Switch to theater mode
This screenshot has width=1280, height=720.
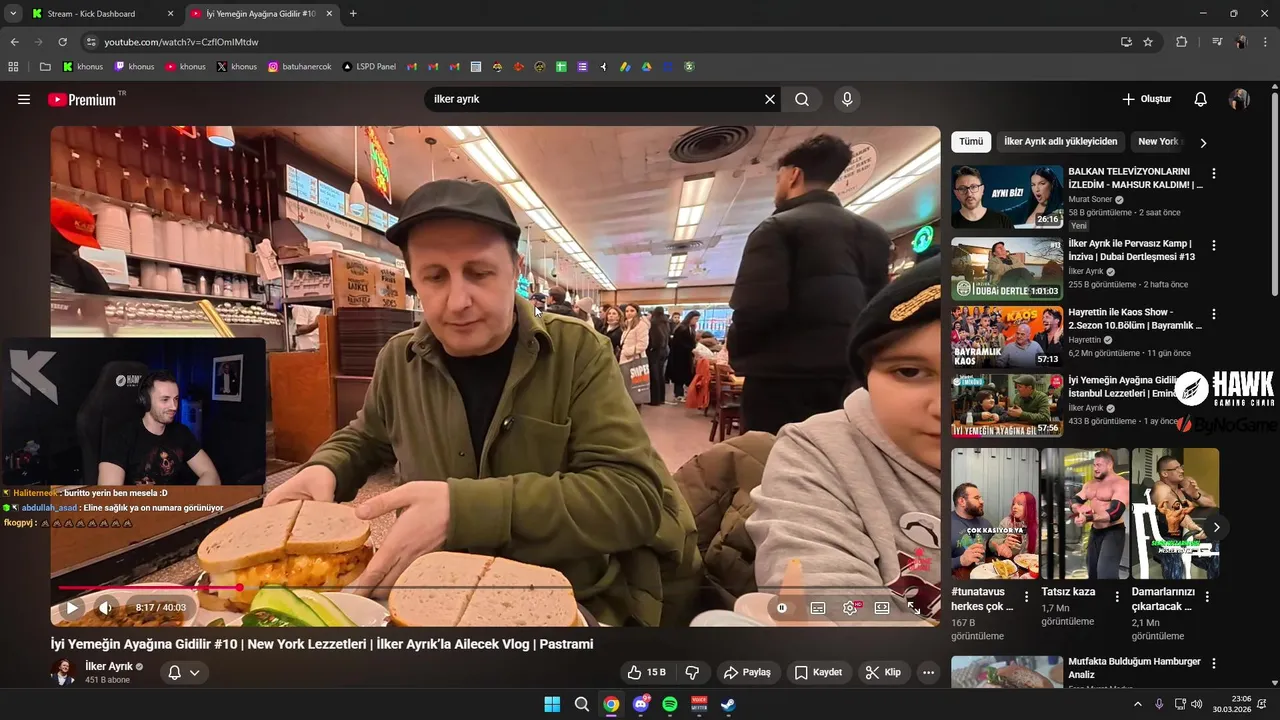882,608
